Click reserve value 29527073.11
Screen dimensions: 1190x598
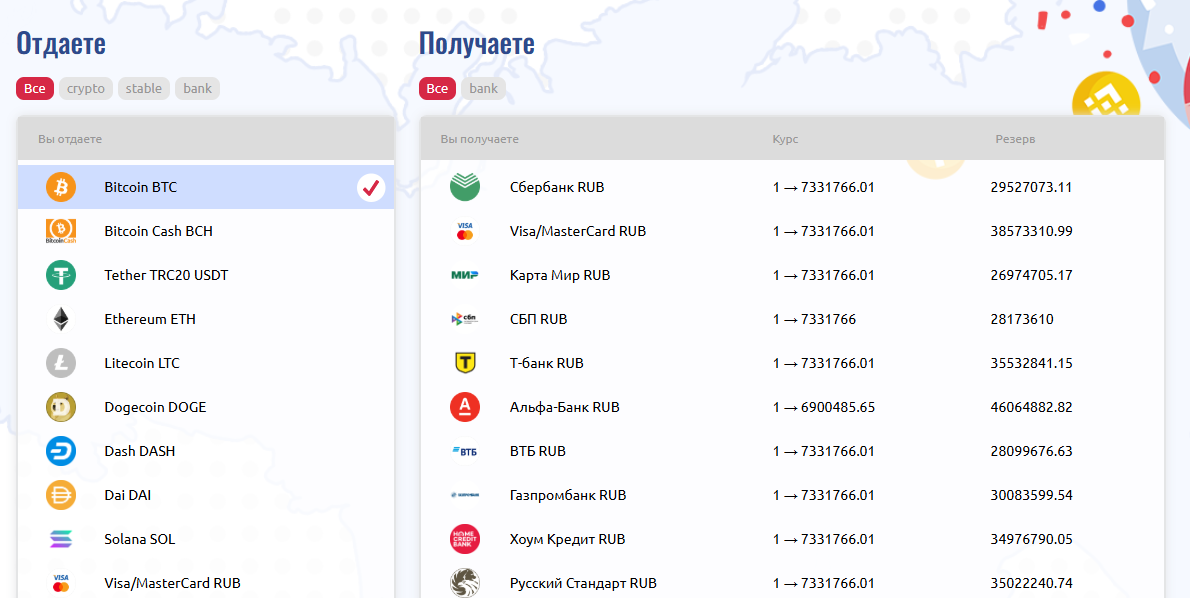click(x=1031, y=187)
